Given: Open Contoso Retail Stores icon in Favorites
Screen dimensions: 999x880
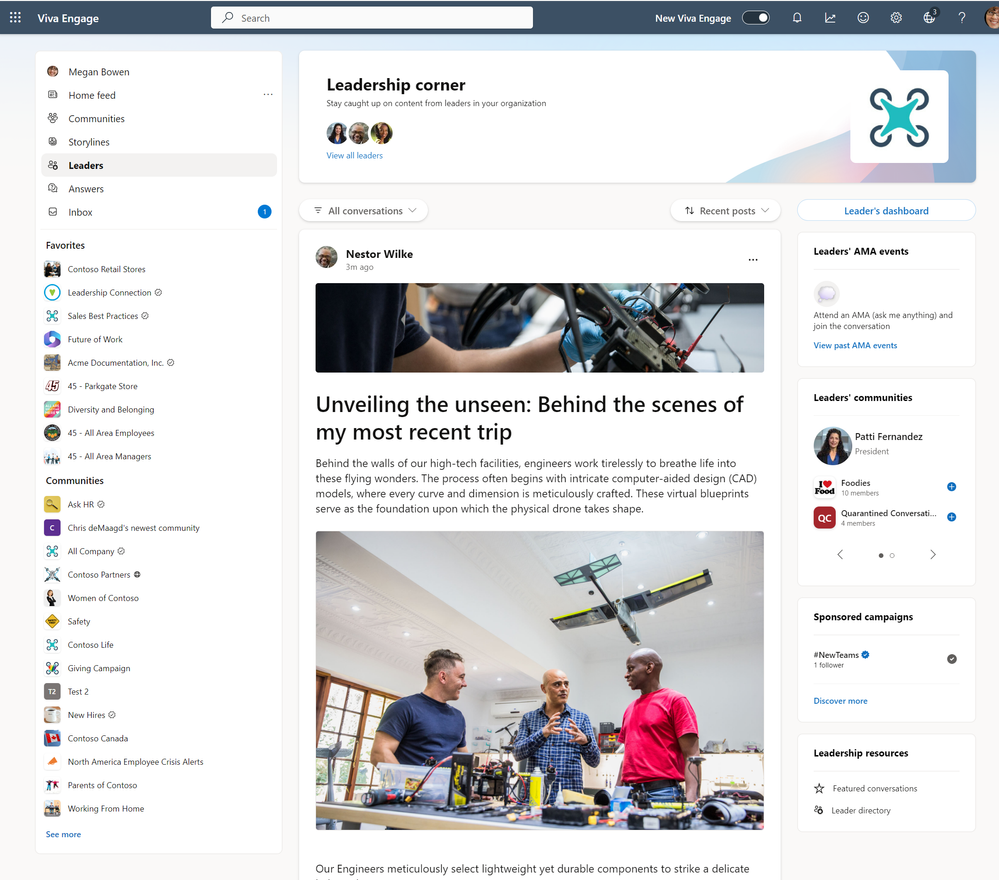Looking at the screenshot, I should click(52, 269).
